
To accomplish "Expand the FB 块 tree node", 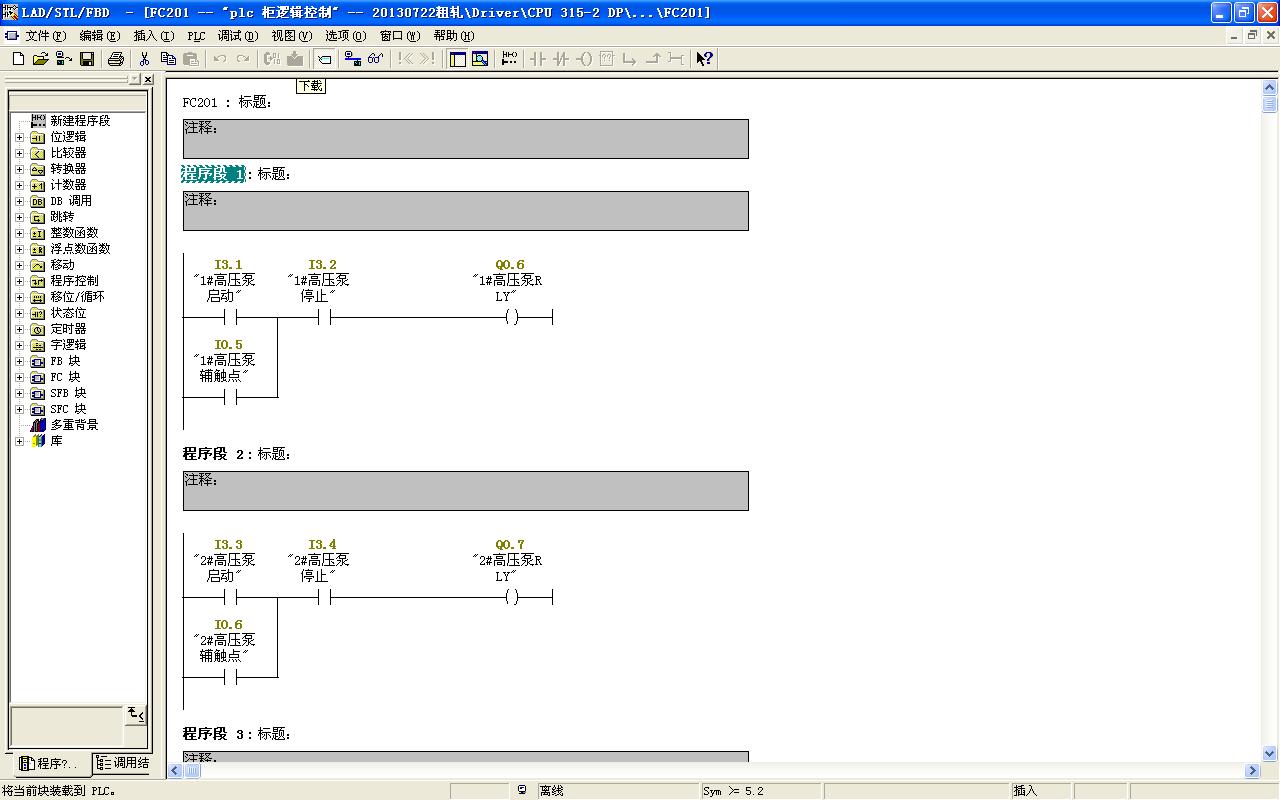I will 19,361.
